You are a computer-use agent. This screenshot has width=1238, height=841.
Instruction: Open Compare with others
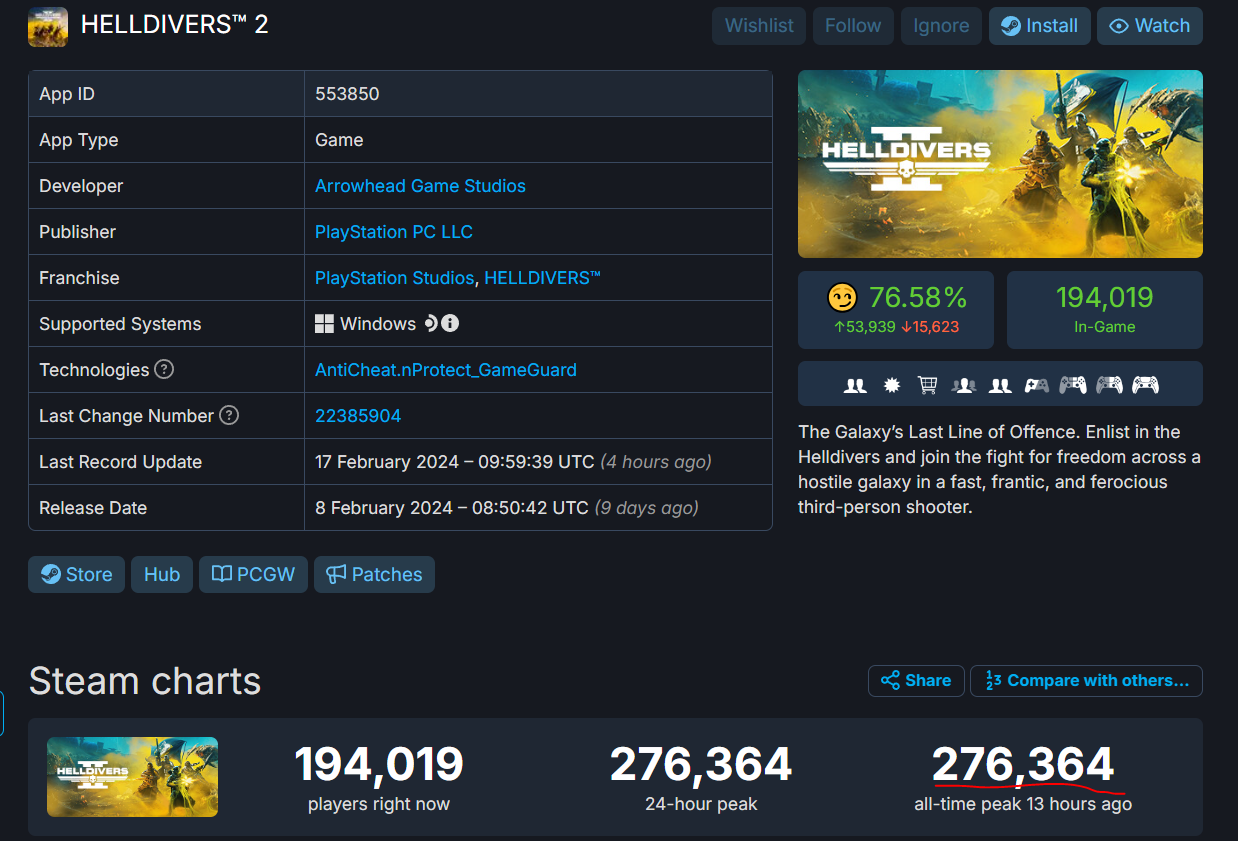[x=1087, y=681]
